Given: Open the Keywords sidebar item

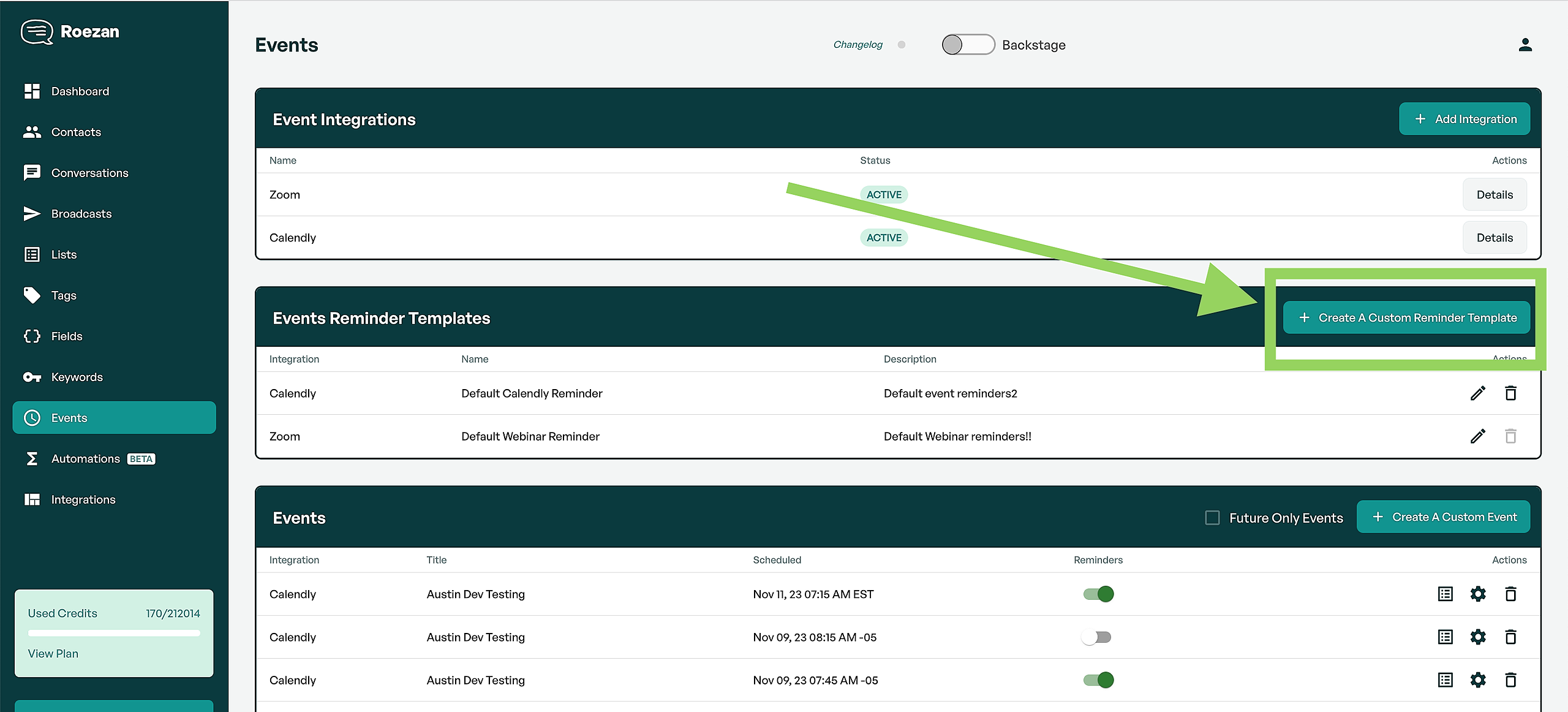Looking at the screenshot, I should 77,377.
